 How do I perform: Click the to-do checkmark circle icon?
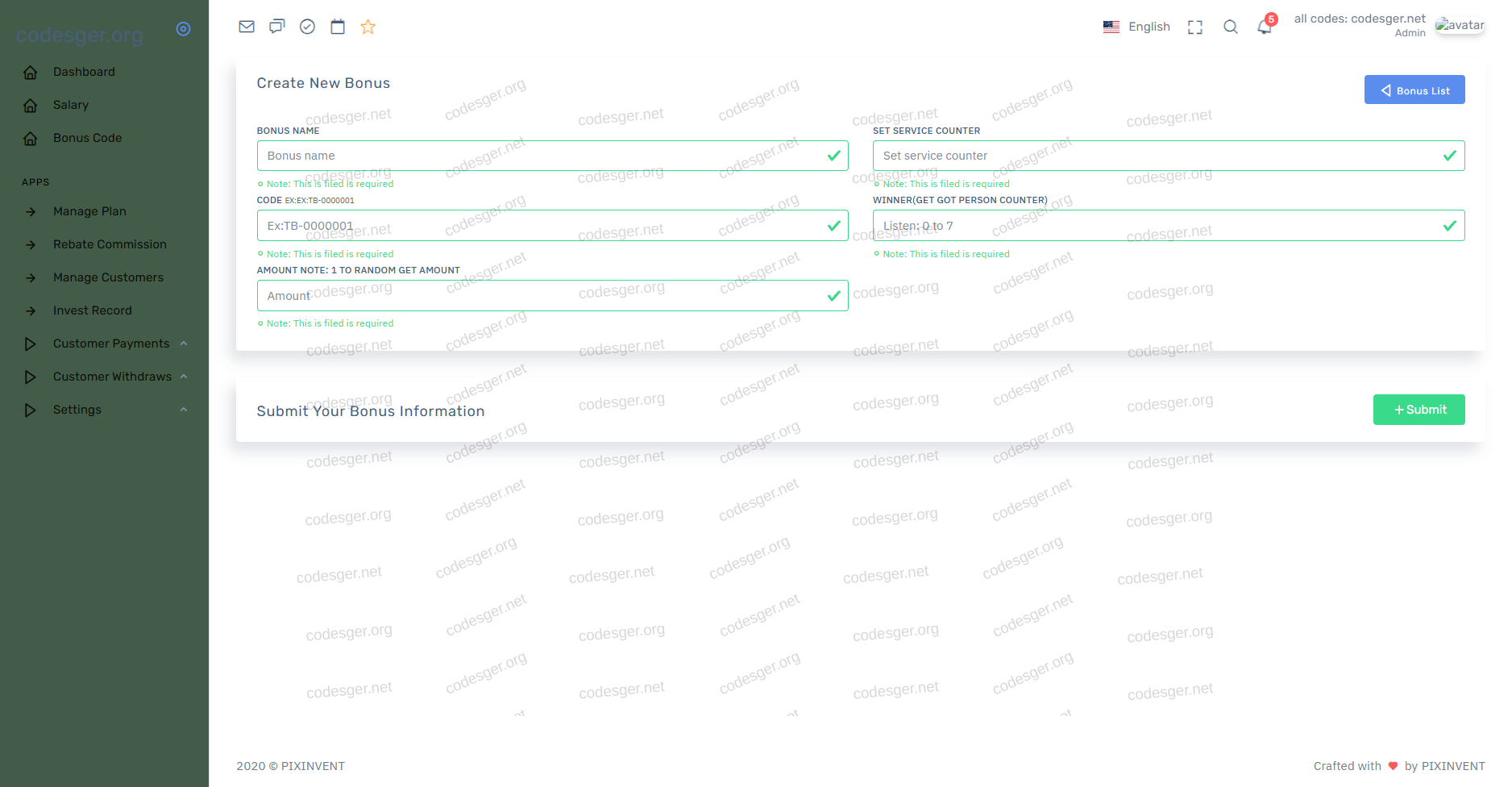(307, 27)
